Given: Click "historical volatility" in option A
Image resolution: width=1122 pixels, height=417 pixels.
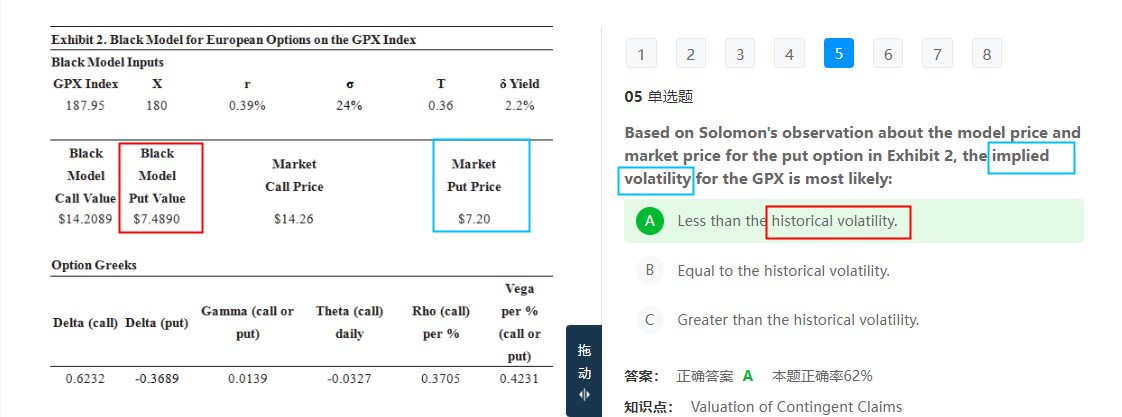Looking at the screenshot, I should tap(834, 221).
